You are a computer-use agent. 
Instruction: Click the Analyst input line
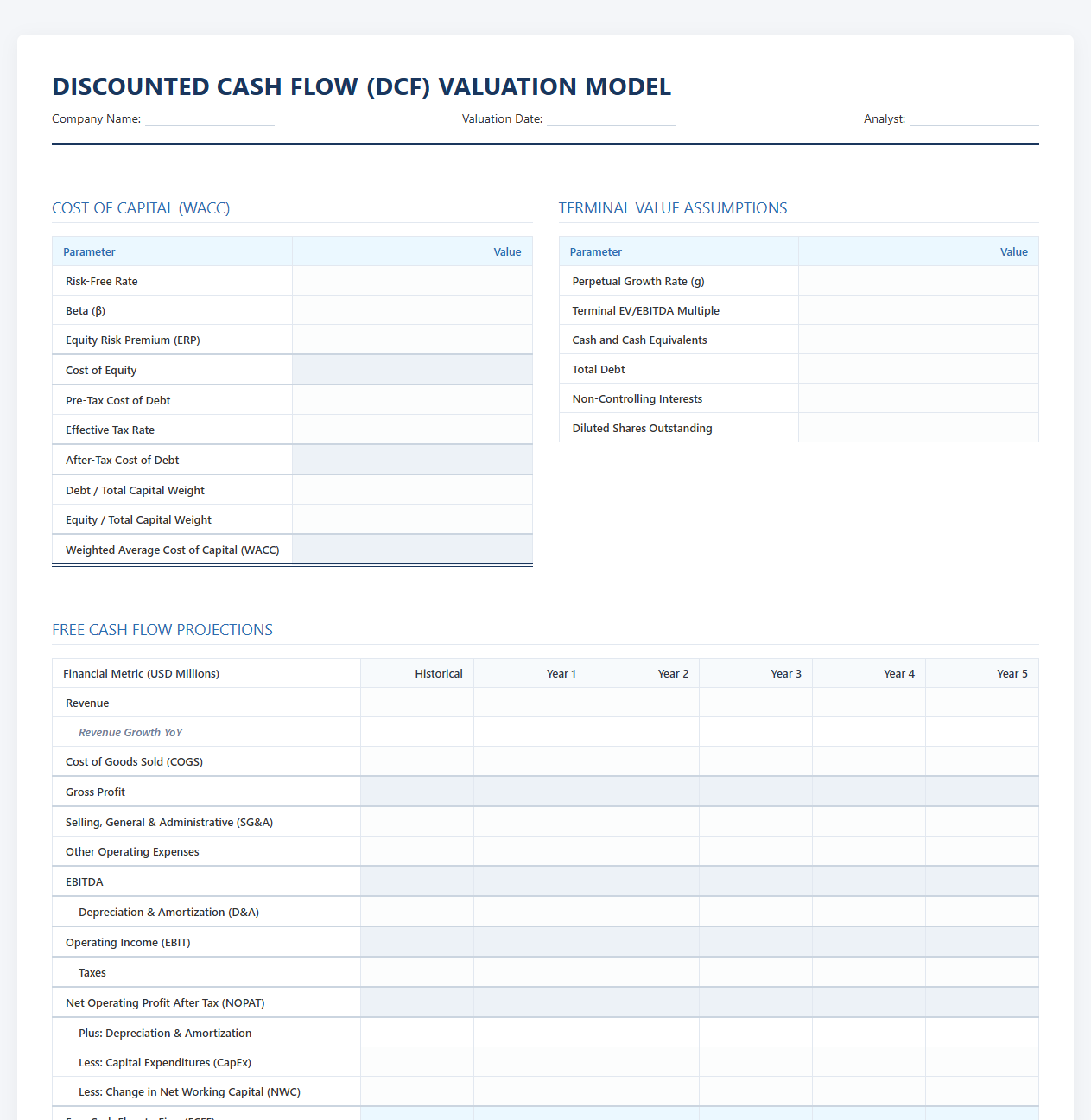pyautogui.click(x=974, y=118)
